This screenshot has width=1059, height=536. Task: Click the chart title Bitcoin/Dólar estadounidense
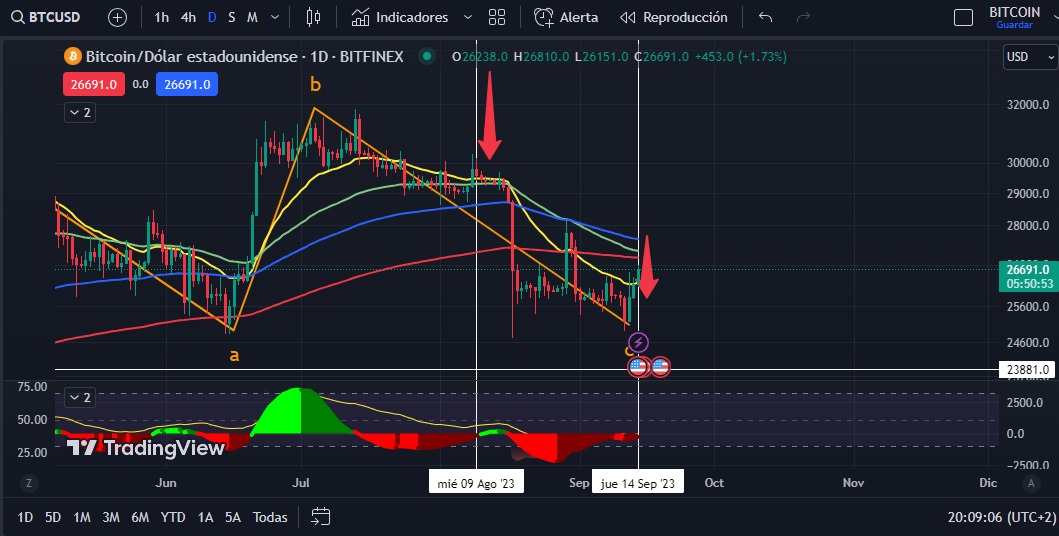click(192, 57)
